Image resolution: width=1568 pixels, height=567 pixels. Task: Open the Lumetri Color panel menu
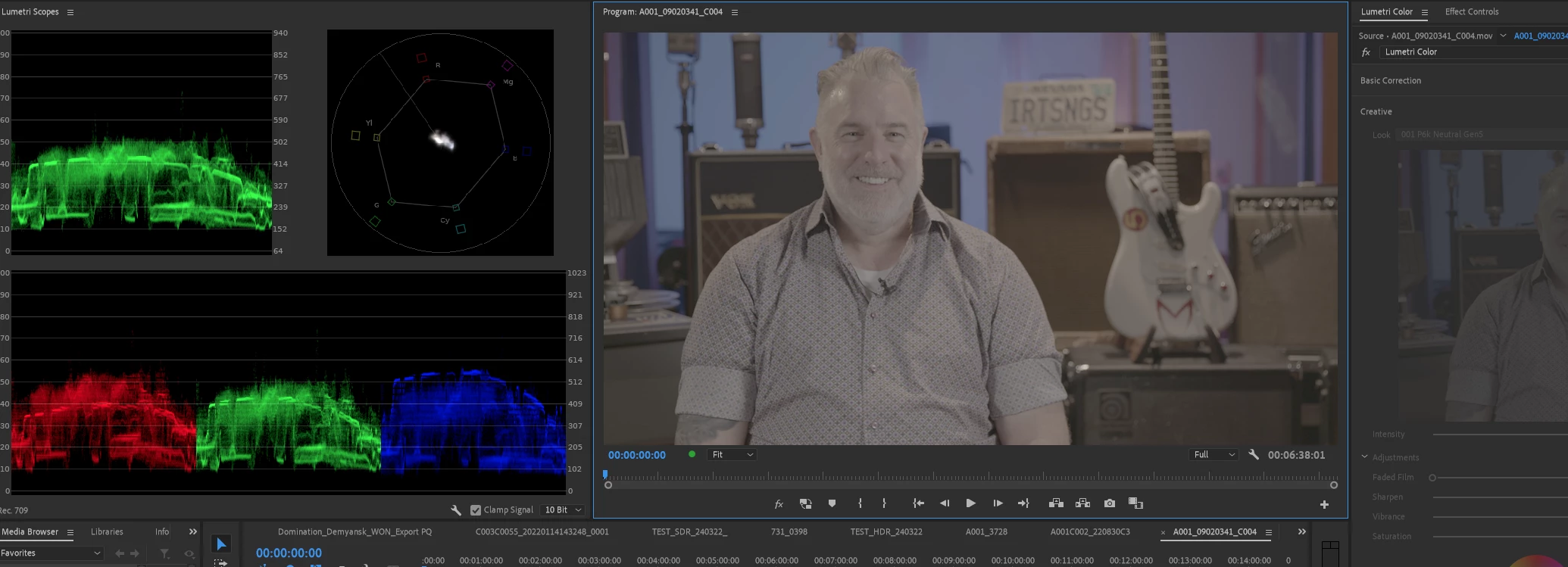point(1424,12)
